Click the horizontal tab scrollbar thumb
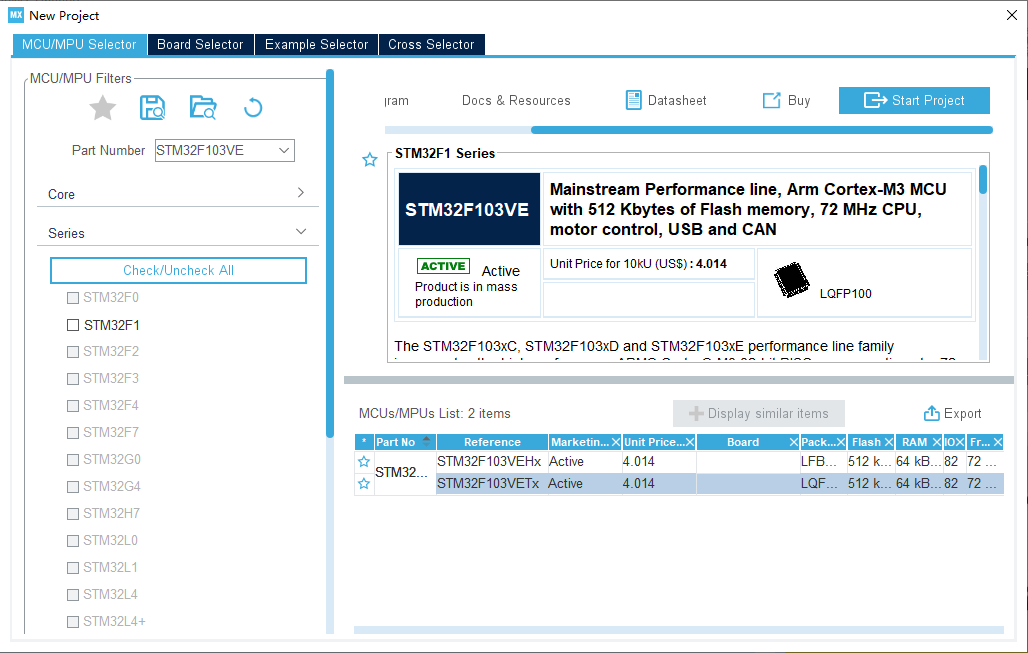Screen dimensions: 1028x653 (x=761, y=130)
